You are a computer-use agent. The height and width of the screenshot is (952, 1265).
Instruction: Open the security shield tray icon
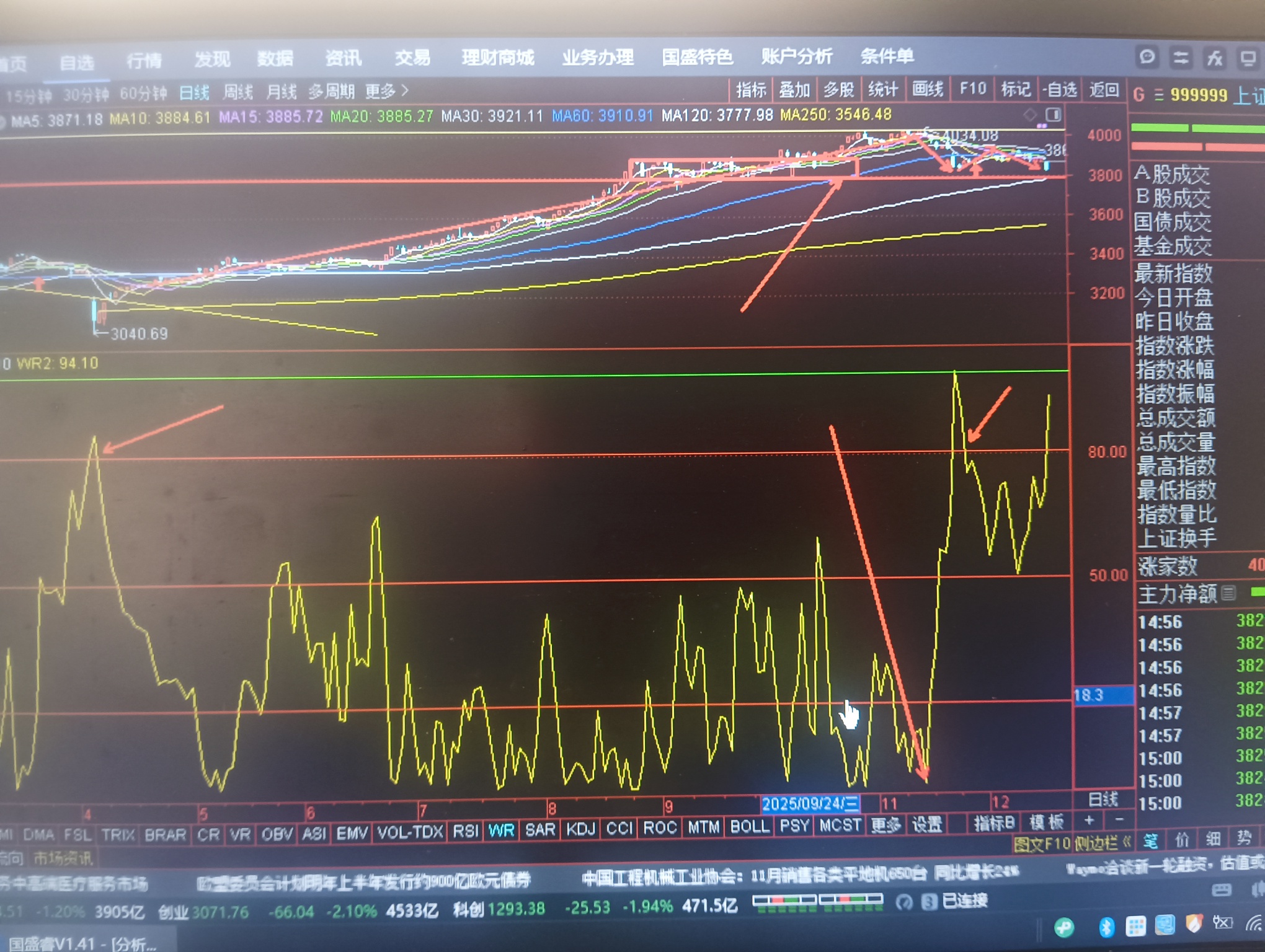pos(1193,924)
